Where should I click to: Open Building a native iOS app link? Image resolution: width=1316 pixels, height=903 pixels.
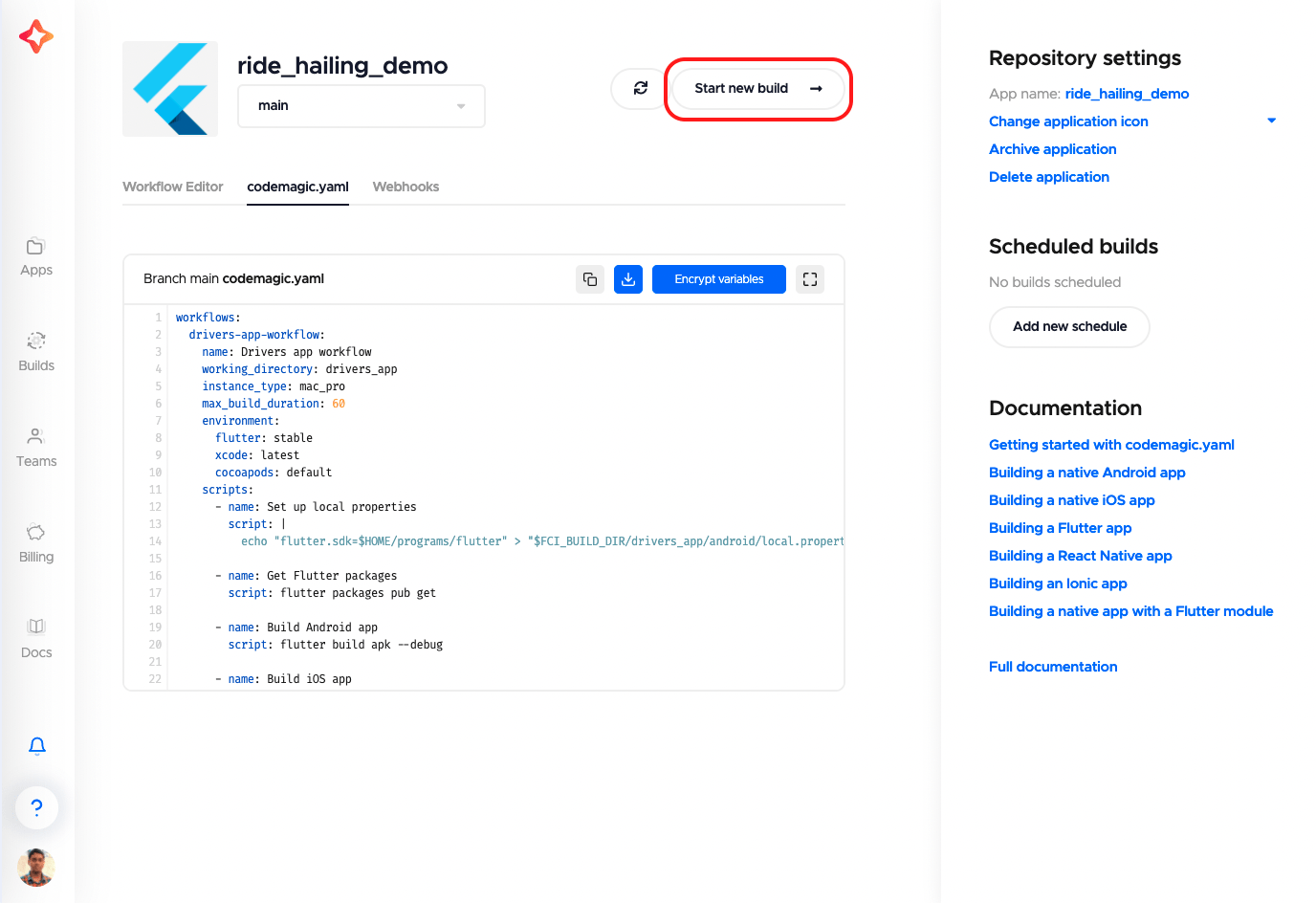pos(1071,500)
